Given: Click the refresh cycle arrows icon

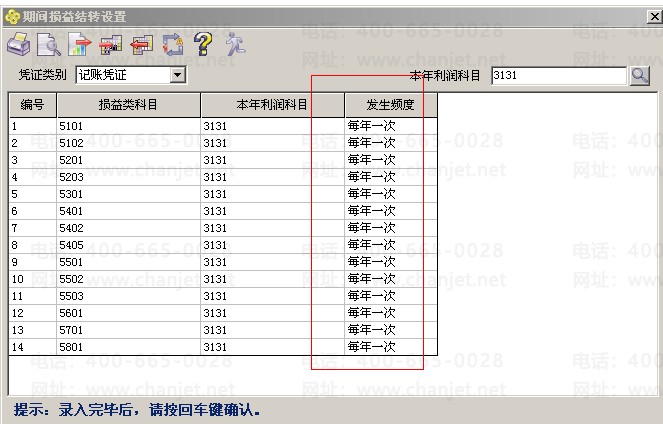Looking at the screenshot, I should 173,44.
